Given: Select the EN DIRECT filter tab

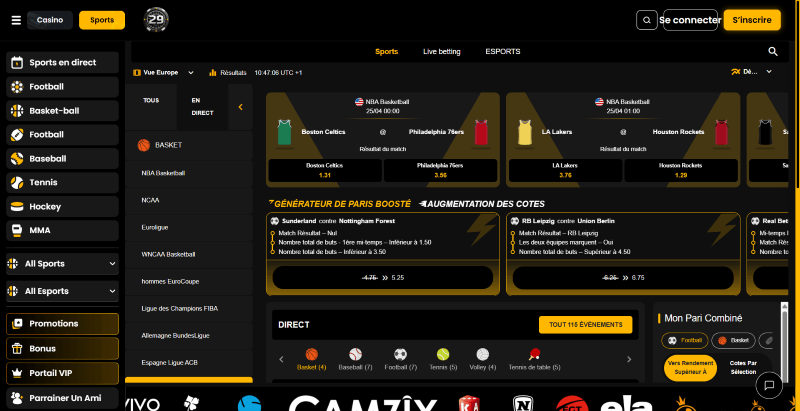Looking at the screenshot, I should [203, 107].
